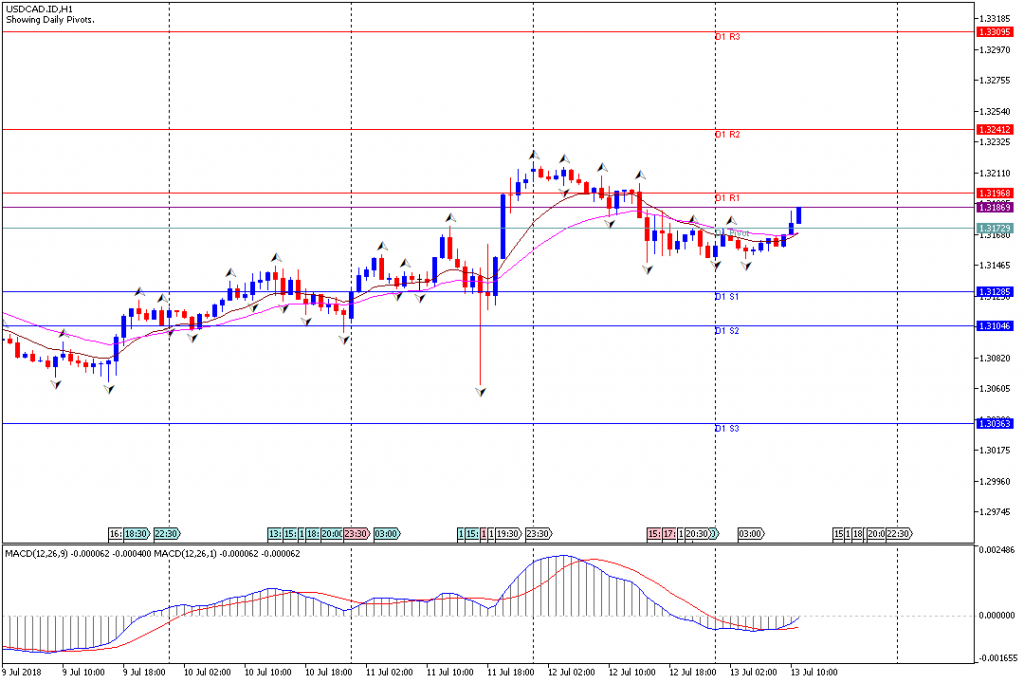Click the red 1.32412 price tag
Image resolution: width=1024 pixels, height=683 pixels.
click(995, 129)
